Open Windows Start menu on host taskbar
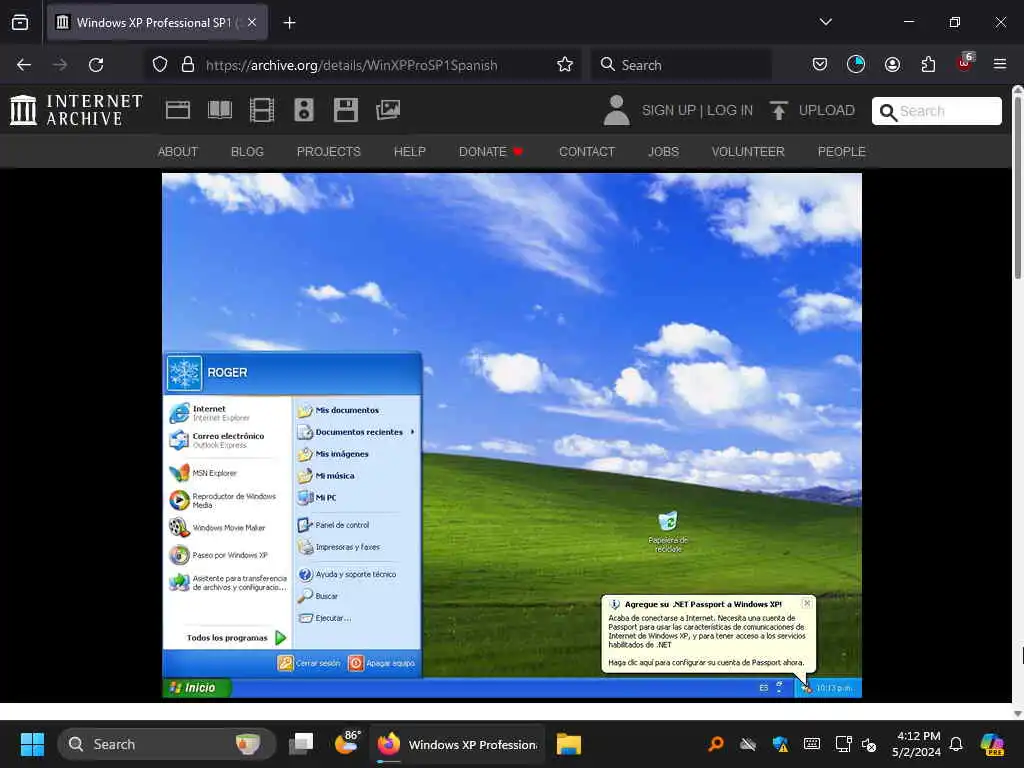Viewport: 1024px width, 768px height. (32, 744)
